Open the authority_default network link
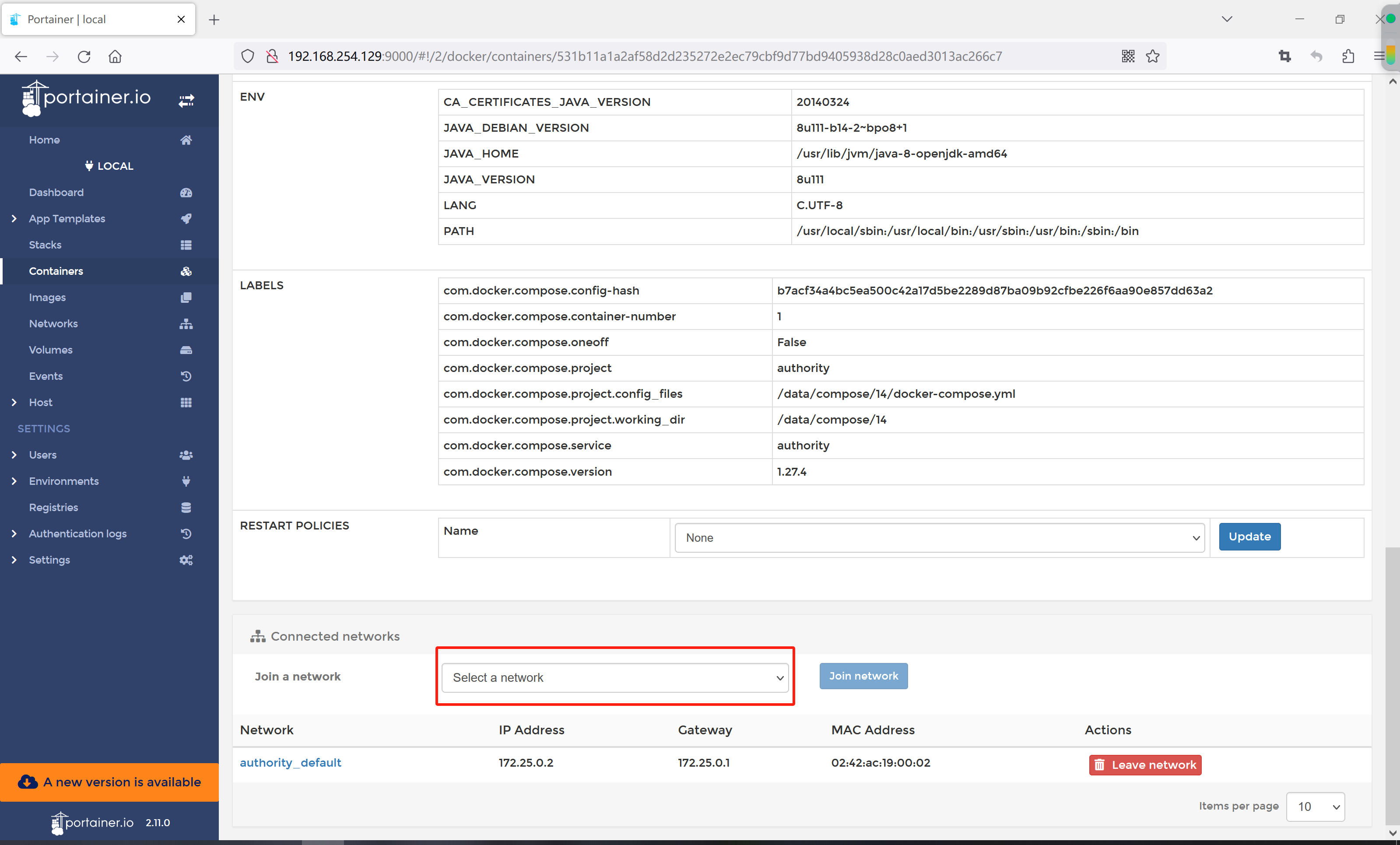 coord(290,763)
